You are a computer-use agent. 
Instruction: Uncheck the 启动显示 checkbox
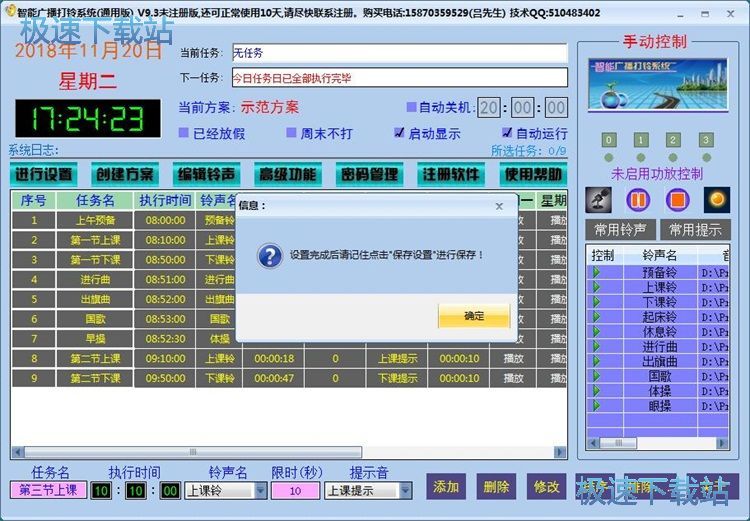[x=400, y=133]
